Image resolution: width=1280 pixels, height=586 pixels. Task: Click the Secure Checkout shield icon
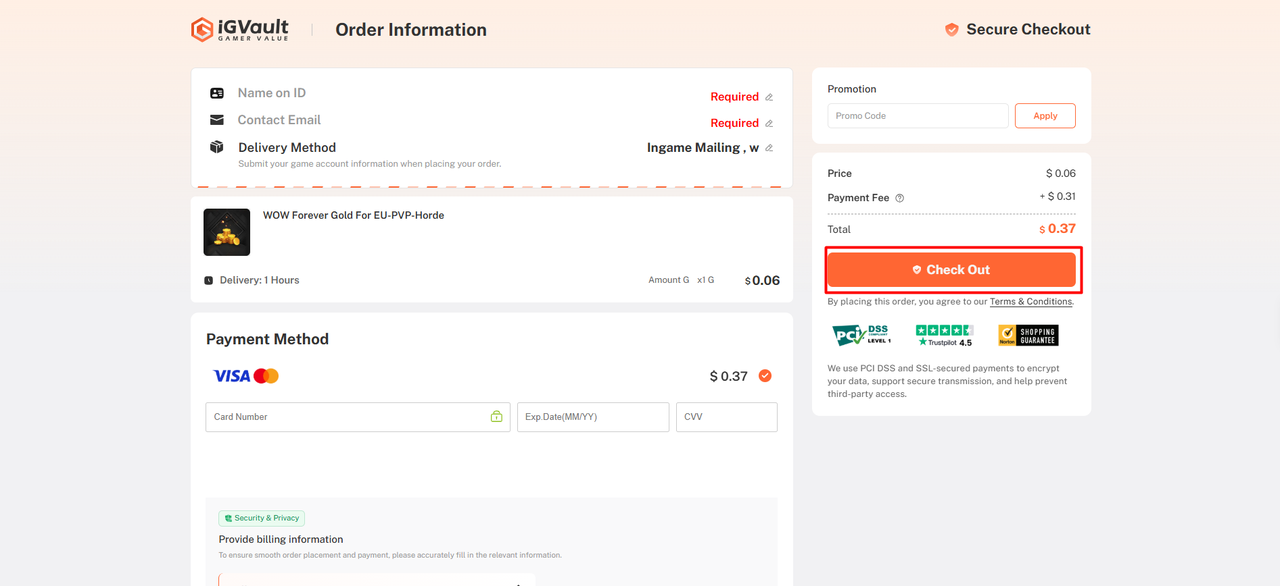pos(952,30)
